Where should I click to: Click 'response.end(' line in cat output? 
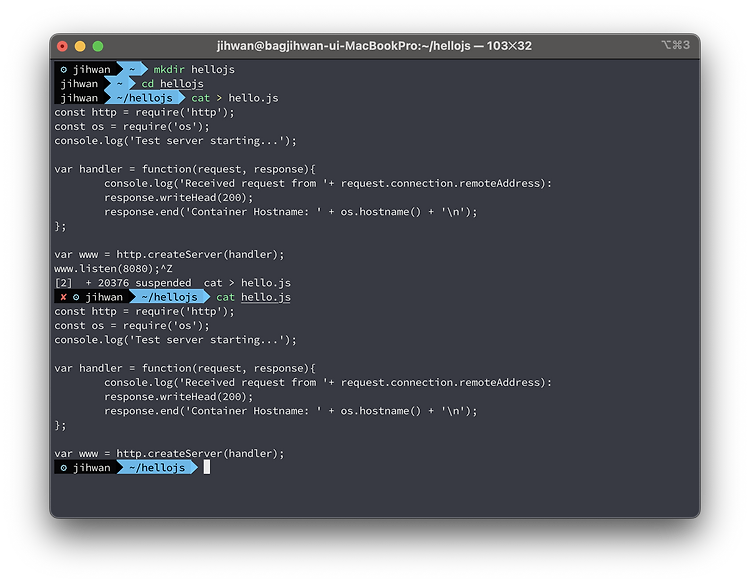(290, 411)
